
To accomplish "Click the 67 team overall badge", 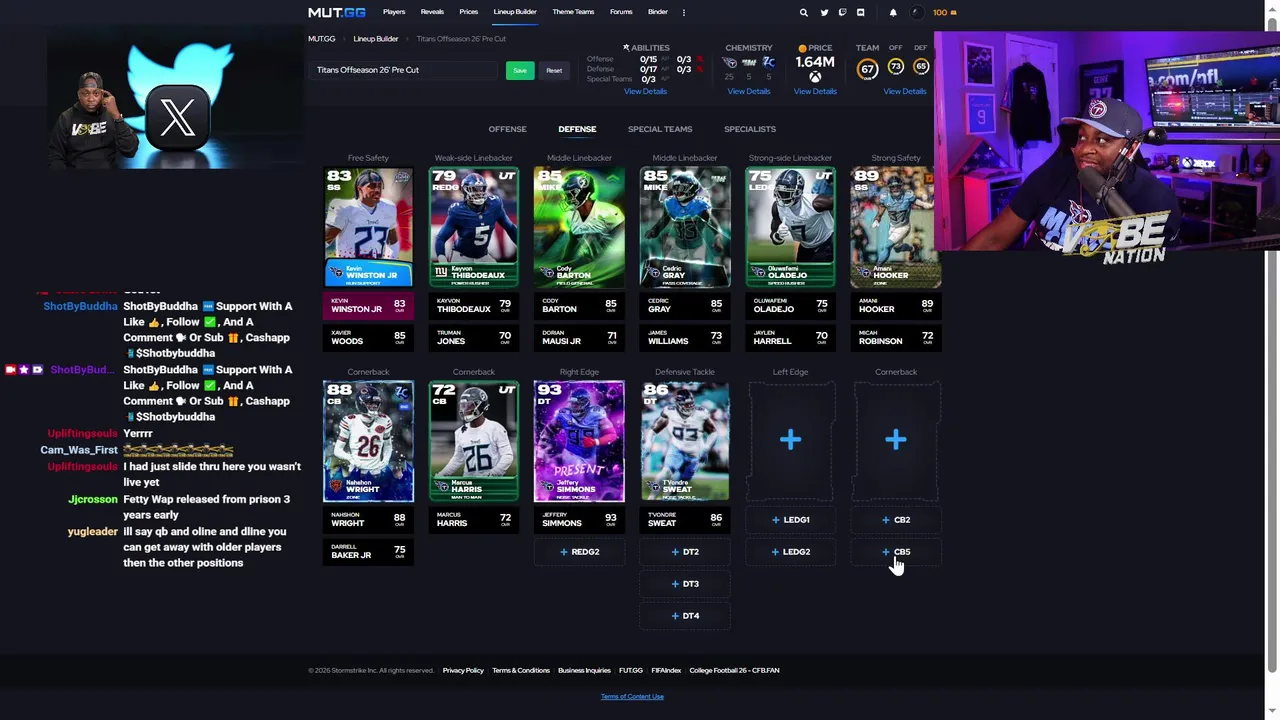I will click(x=867, y=68).
